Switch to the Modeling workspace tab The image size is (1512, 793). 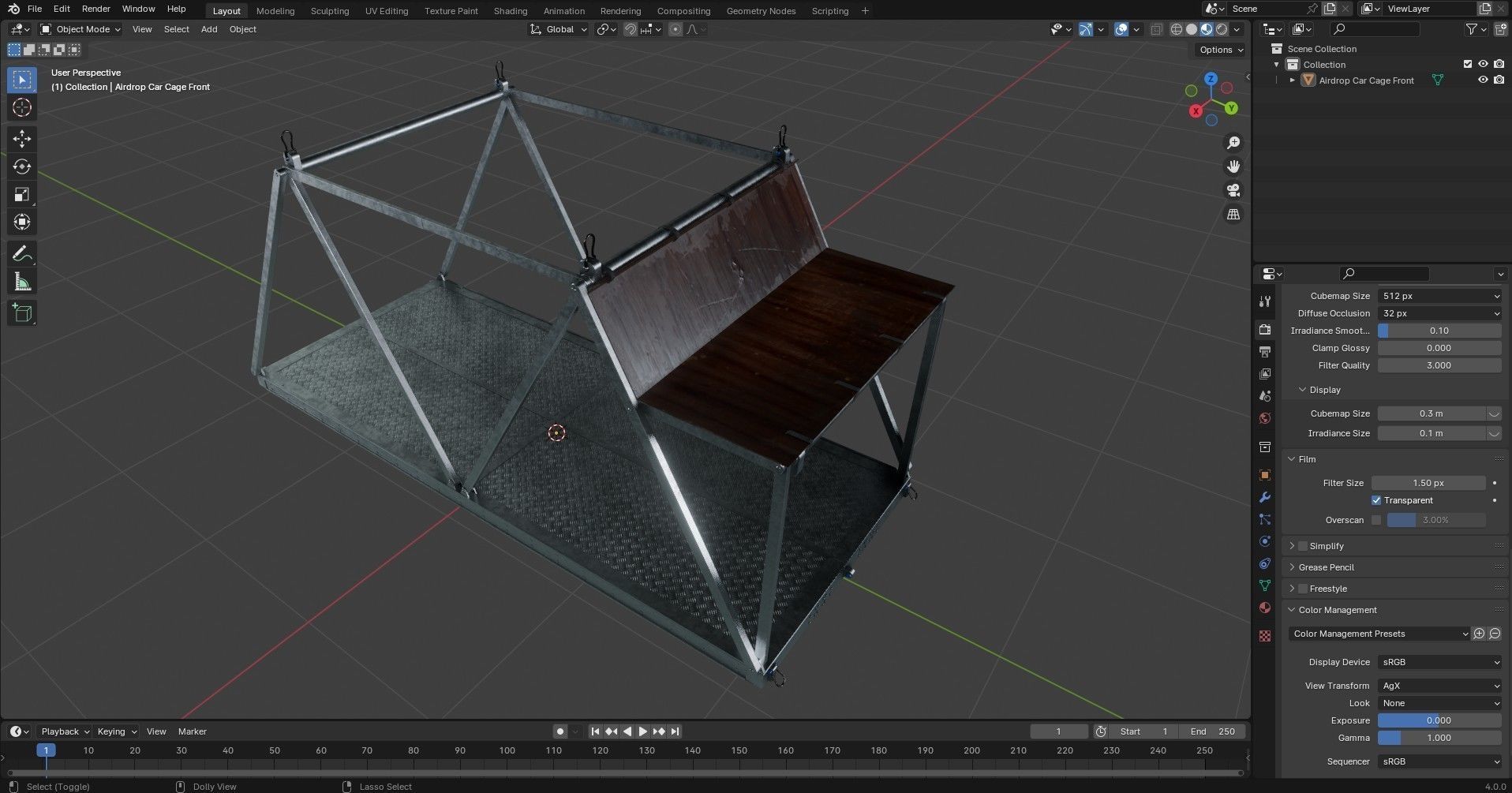[x=275, y=11]
